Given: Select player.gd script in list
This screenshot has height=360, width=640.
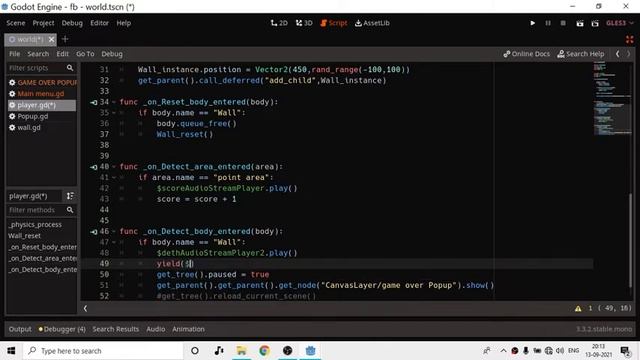Looking at the screenshot, I should coord(42,105).
